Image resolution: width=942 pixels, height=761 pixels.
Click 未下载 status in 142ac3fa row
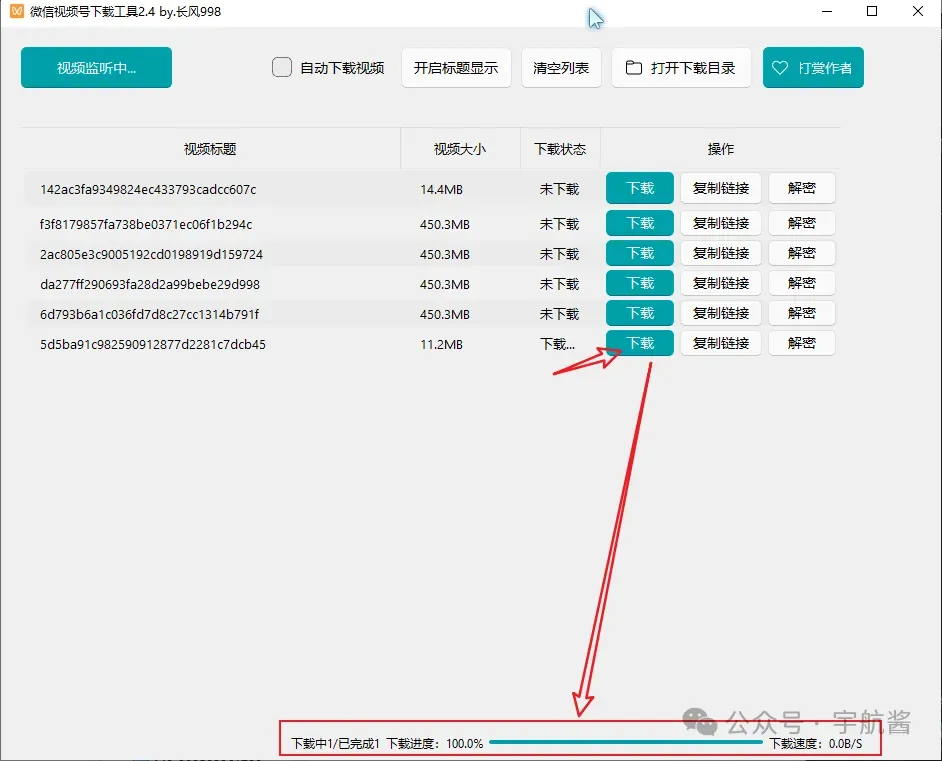click(559, 189)
